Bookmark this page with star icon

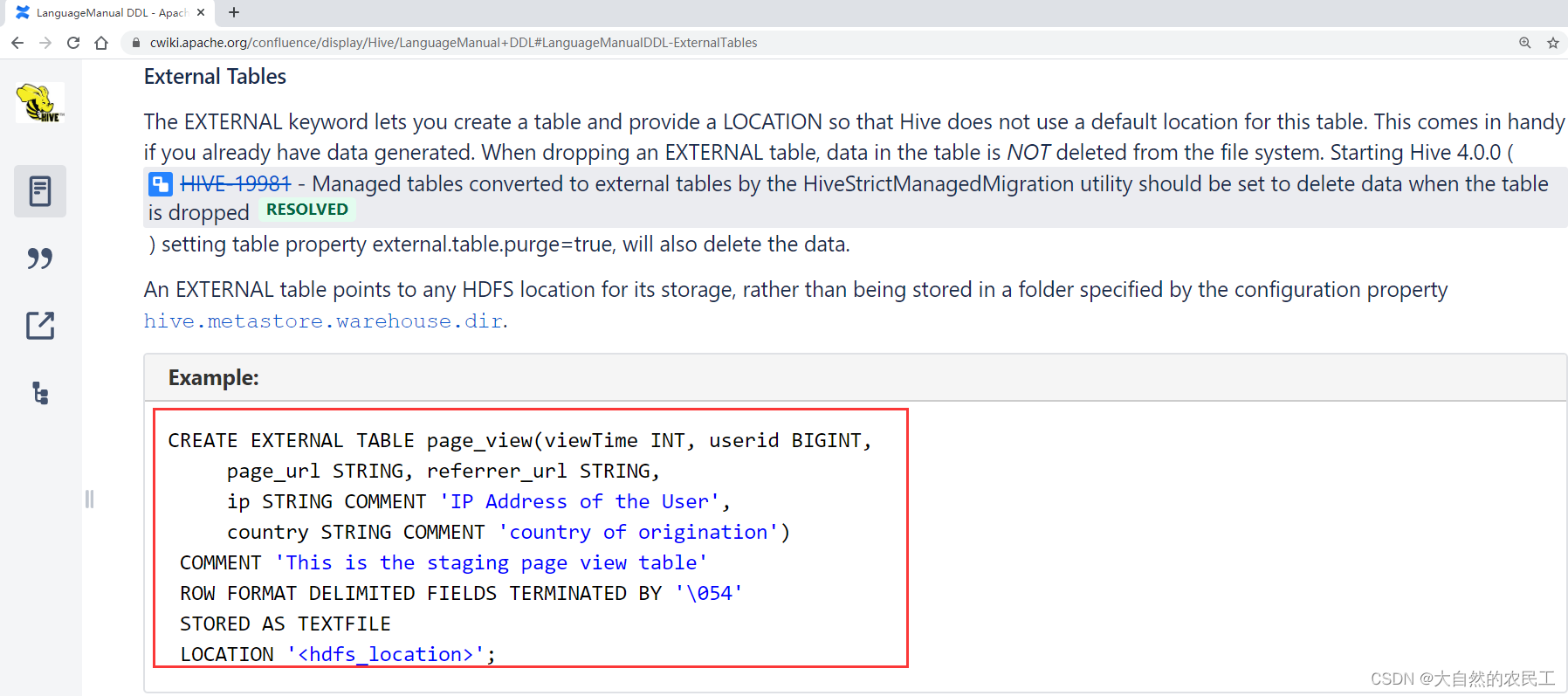pos(1553,43)
